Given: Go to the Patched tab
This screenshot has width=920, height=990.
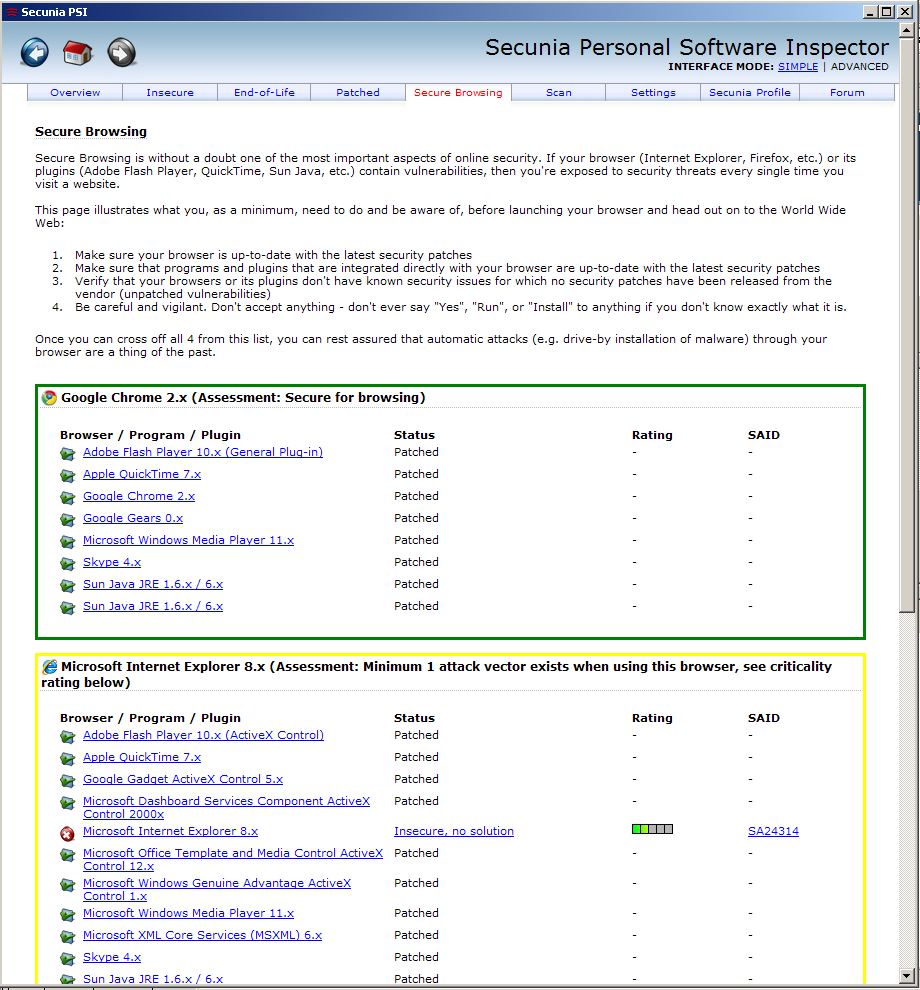Looking at the screenshot, I should [357, 92].
